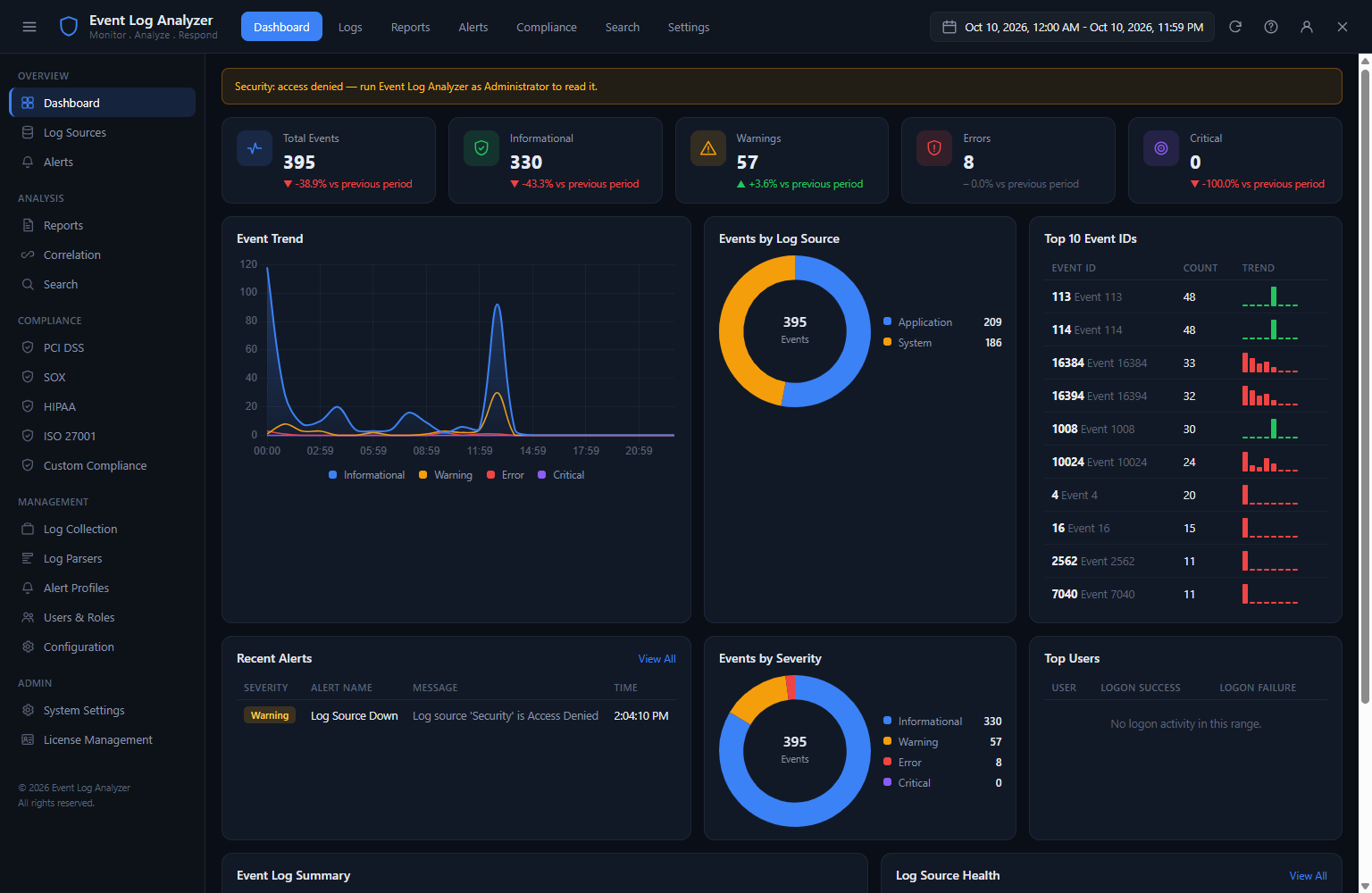This screenshot has height=893, width=1372.
Task: Toggle the Error series in Event Trend legend
Action: pyautogui.click(x=505, y=475)
